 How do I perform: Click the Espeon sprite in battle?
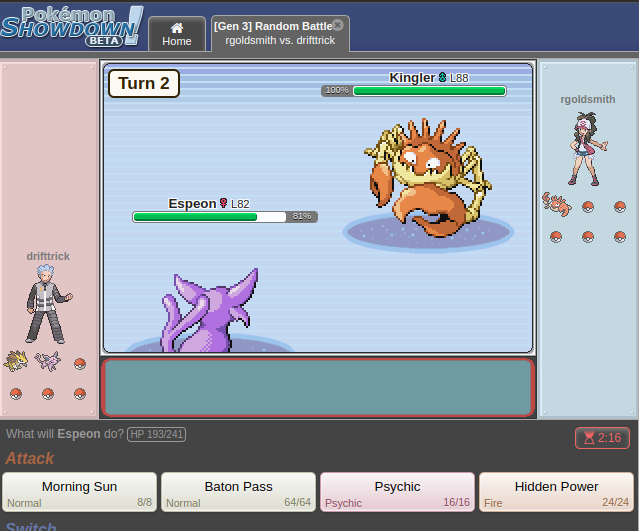(210, 311)
